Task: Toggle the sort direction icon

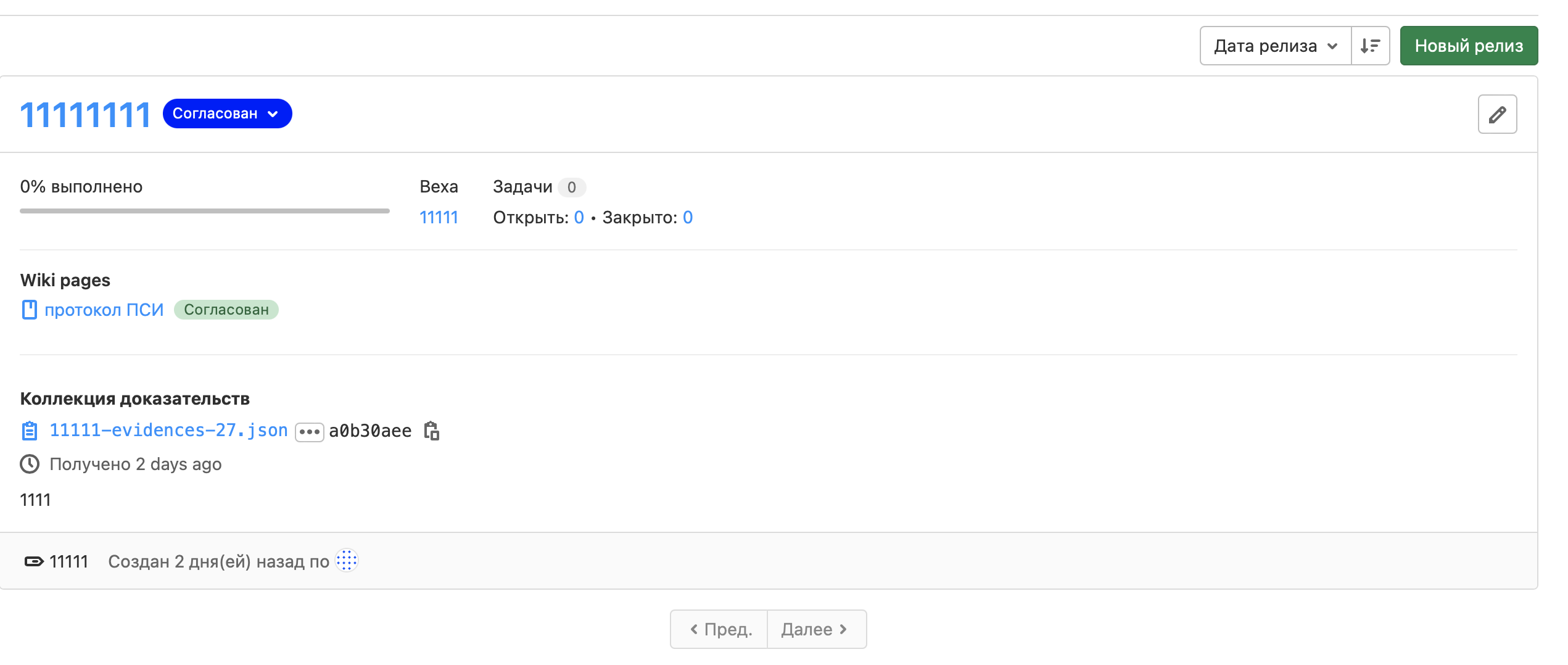Action: [x=1370, y=46]
